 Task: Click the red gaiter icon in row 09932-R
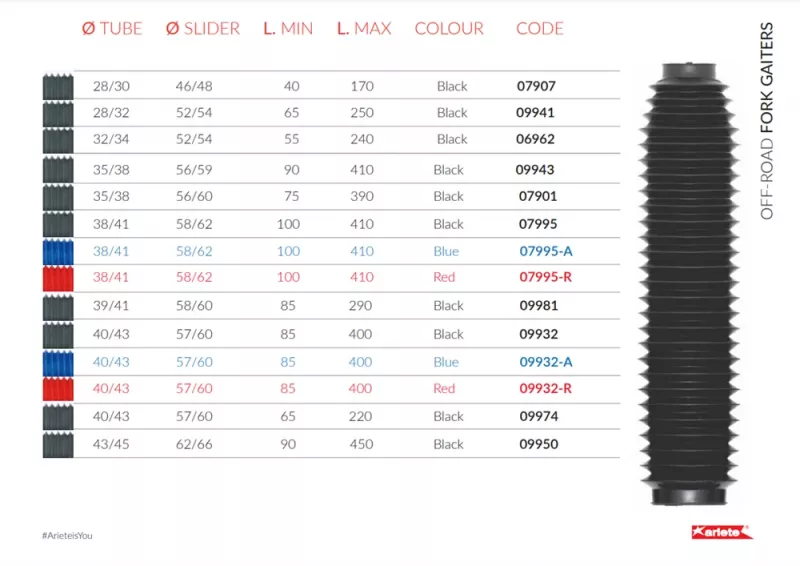(58, 388)
